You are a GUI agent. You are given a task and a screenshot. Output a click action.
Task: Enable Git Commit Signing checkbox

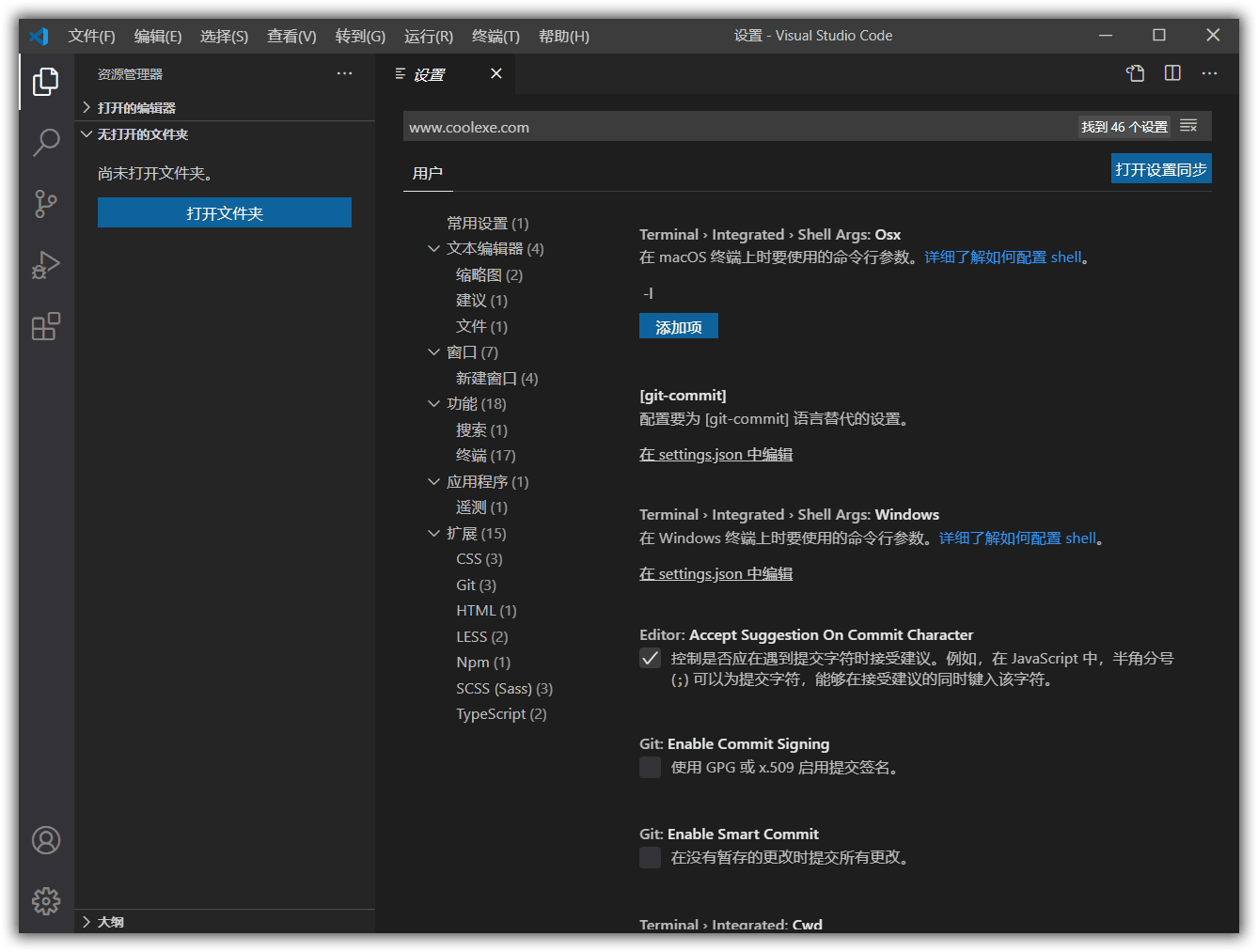pos(650,768)
